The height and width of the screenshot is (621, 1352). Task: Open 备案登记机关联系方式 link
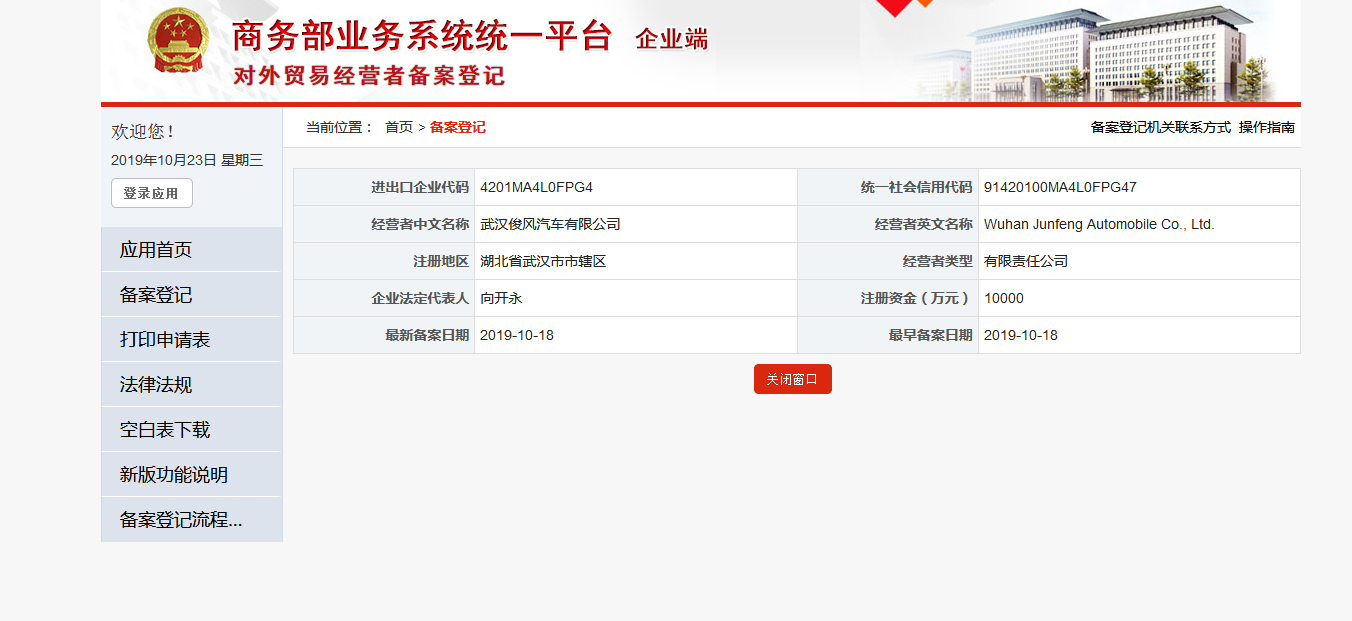click(1161, 127)
